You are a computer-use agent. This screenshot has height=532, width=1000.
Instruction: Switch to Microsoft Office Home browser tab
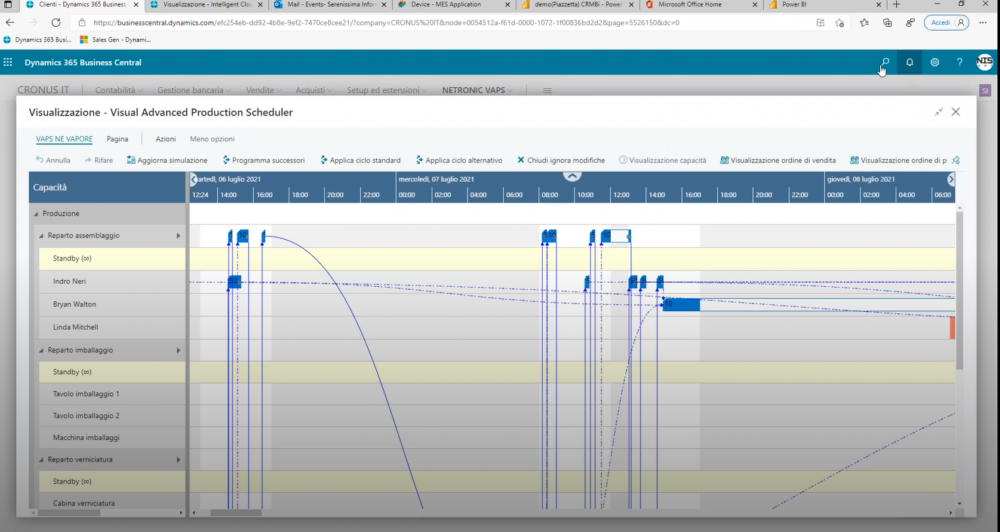tap(699, 4)
